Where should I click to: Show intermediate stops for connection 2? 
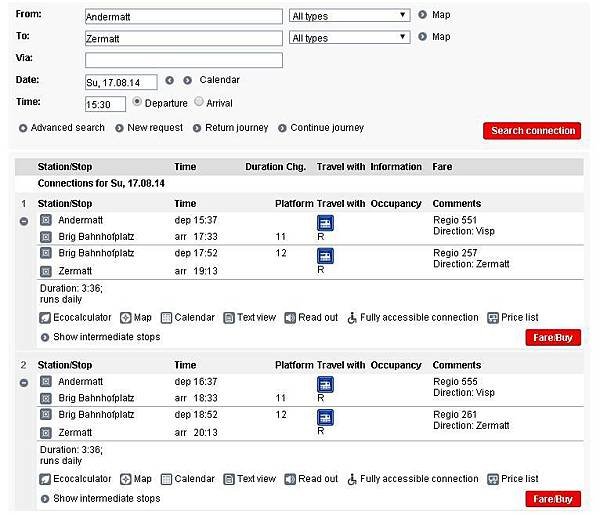101,499
